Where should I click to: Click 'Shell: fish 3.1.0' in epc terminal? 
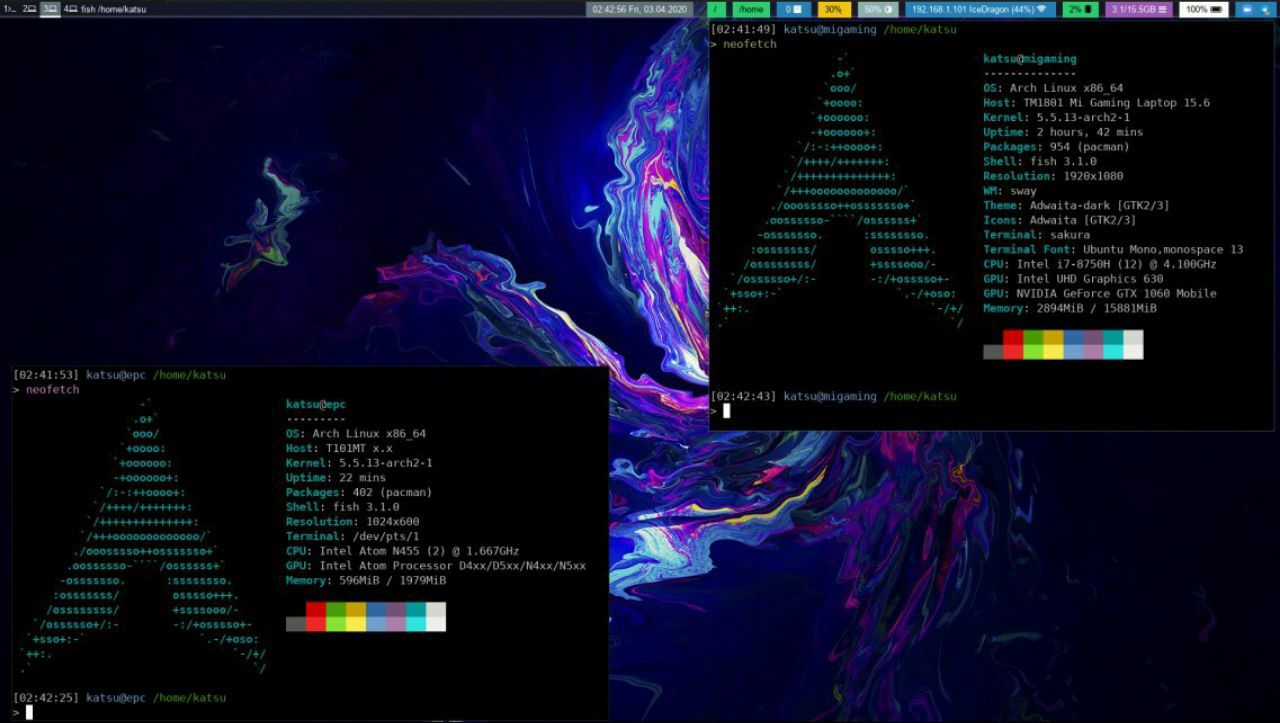(x=341, y=507)
